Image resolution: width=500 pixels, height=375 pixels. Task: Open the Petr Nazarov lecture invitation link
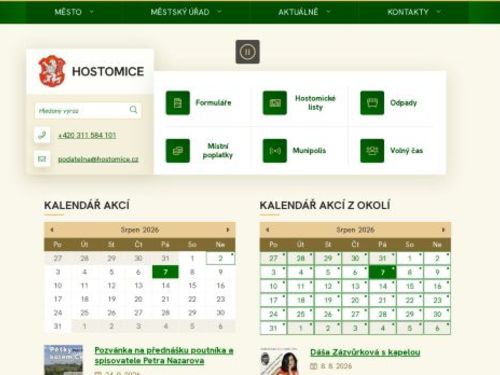[164, 355]
